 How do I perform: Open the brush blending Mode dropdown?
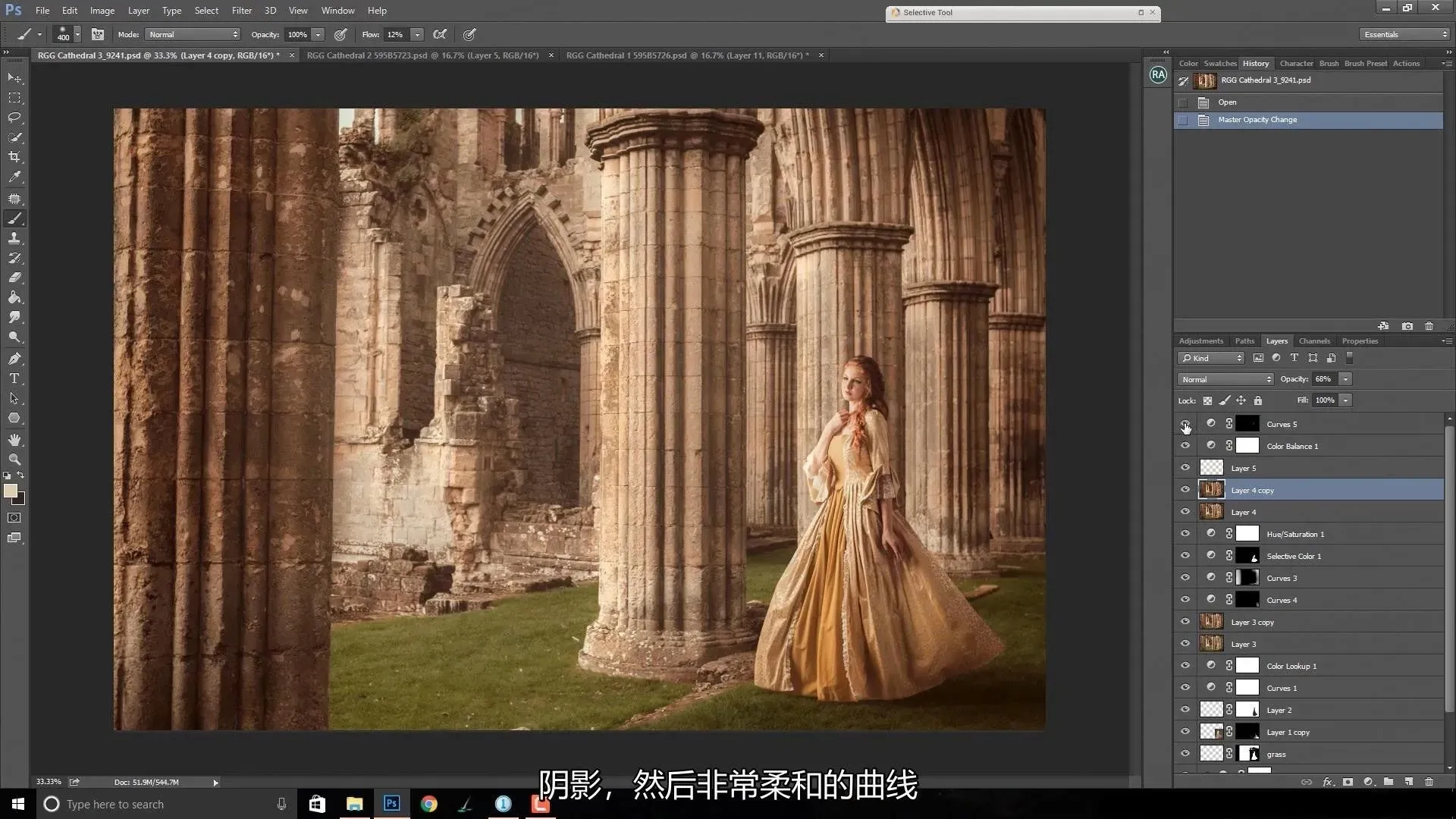click(193, 35)
